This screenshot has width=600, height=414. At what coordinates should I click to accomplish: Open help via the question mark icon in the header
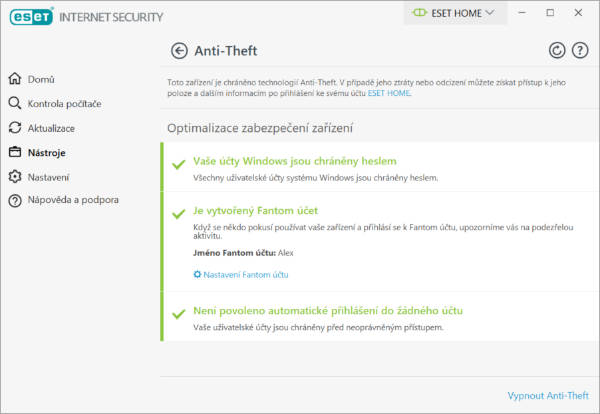pos(580,51)
